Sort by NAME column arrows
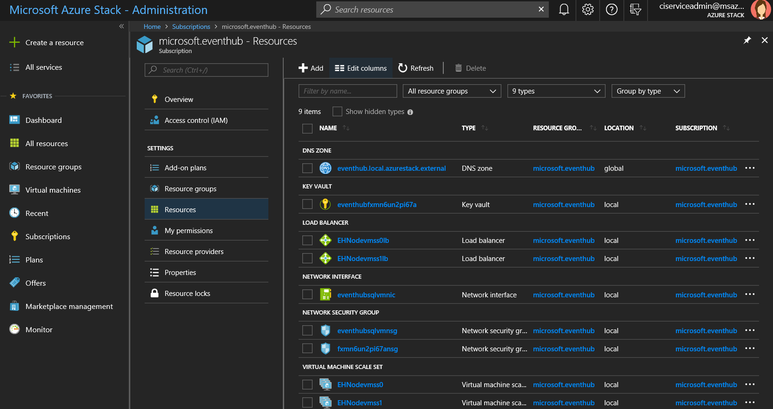The height and width of the screenshot is (409, 773). click(346, 128)
